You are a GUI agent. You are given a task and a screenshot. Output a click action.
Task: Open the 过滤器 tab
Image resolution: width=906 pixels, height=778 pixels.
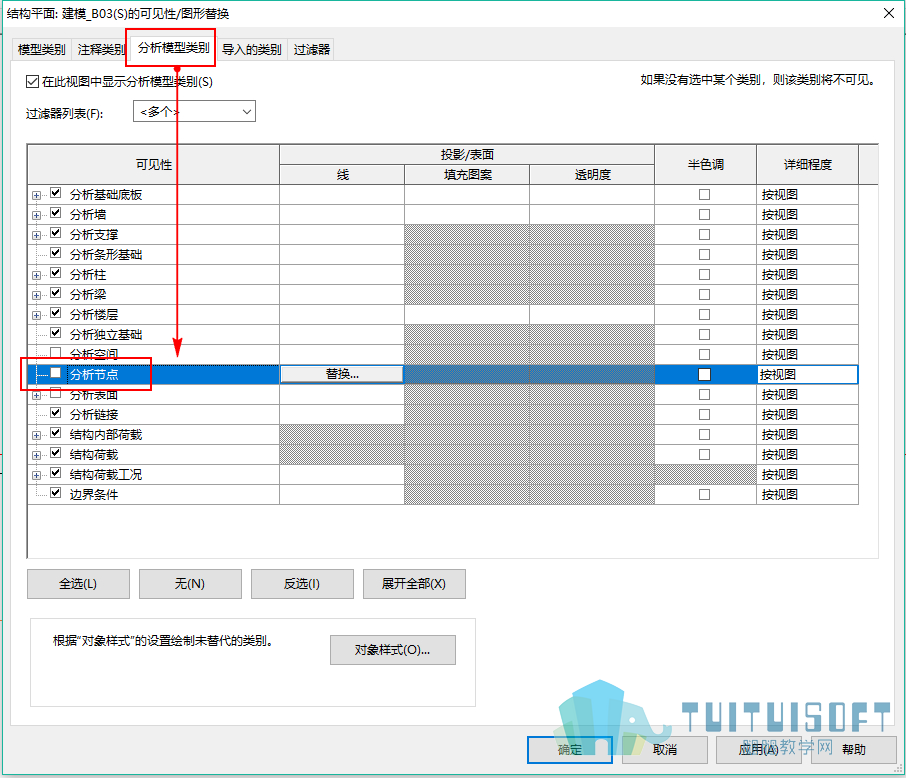(x=311, y=50)
